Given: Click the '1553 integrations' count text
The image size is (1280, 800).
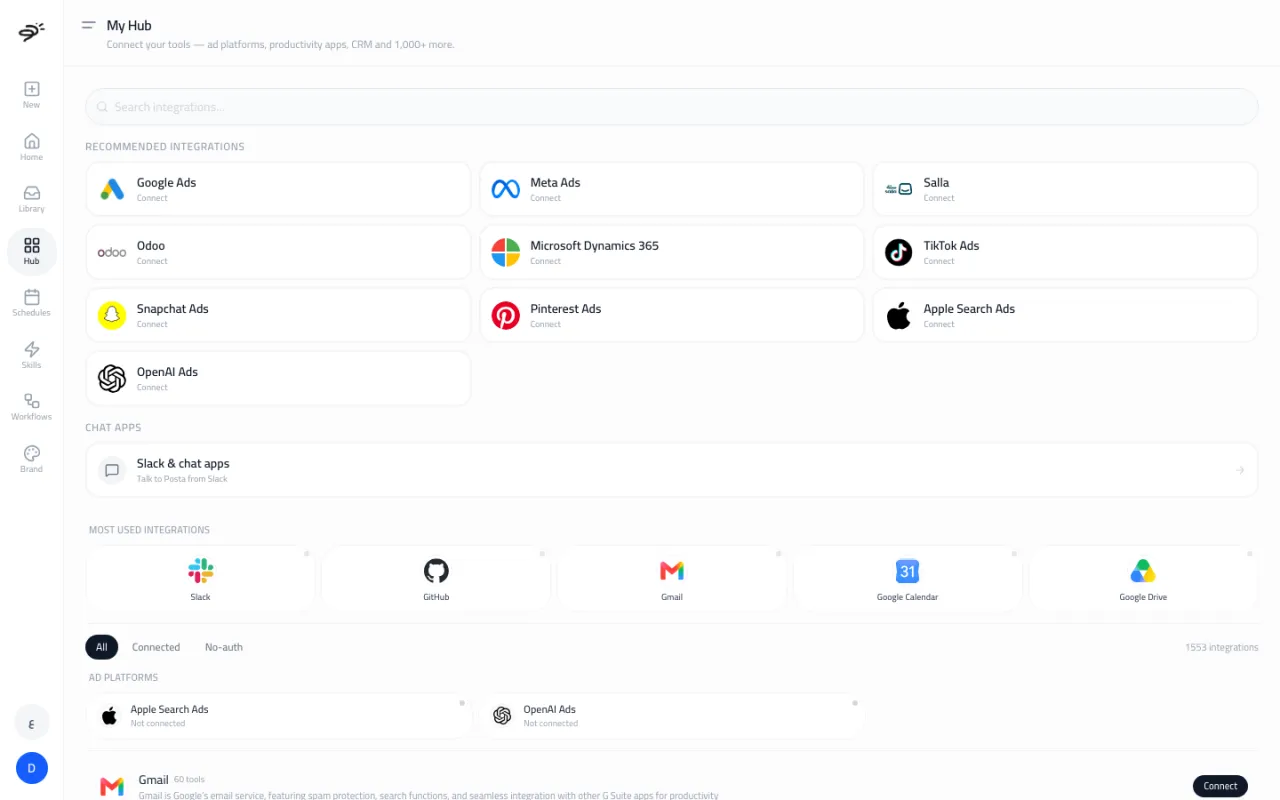Looking at the screenshot, I should coord(1221,647).
